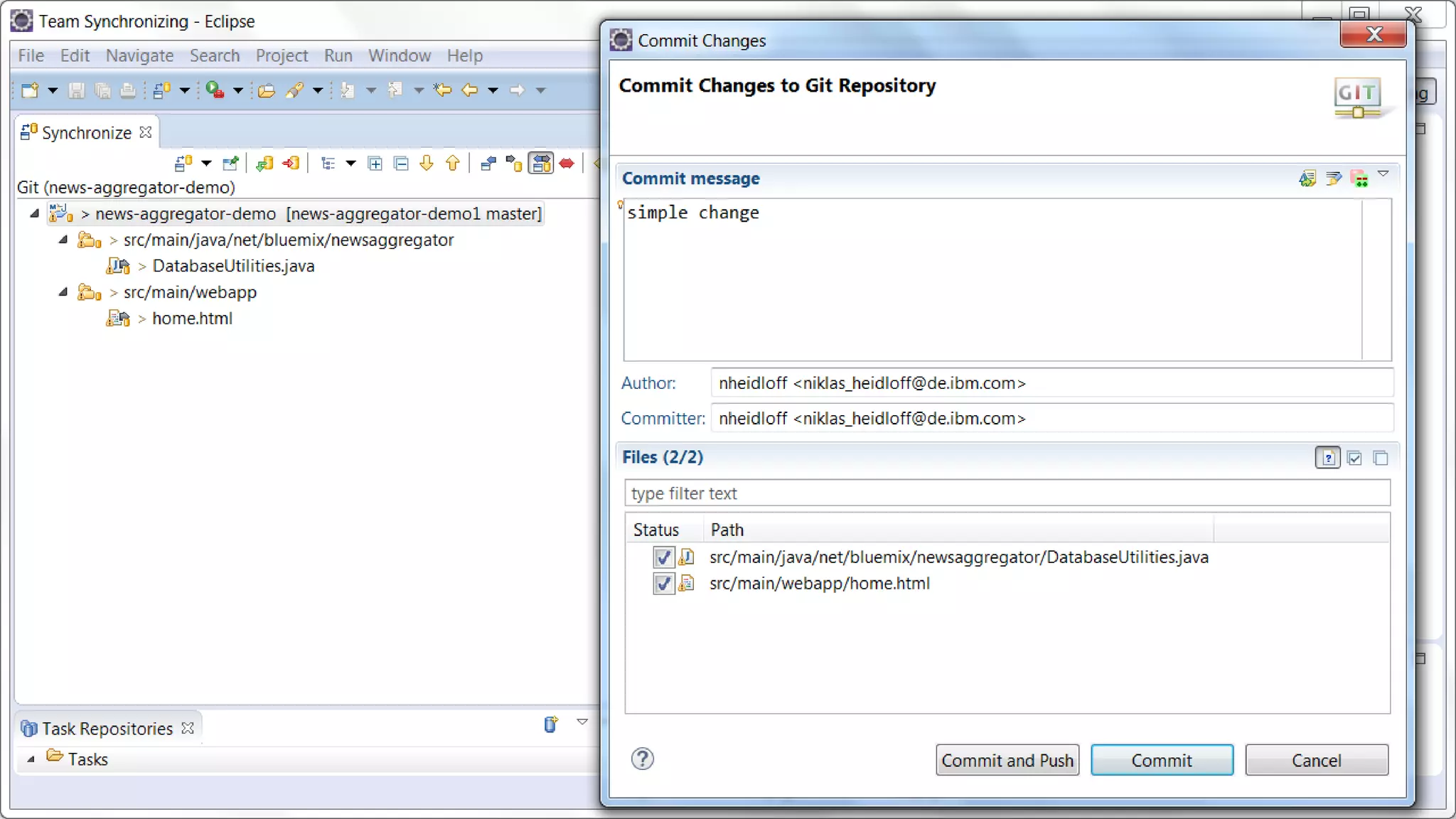Click Collapse All icon in Synchronize toolbar
1456x819 pixels.
click(401, 164)
